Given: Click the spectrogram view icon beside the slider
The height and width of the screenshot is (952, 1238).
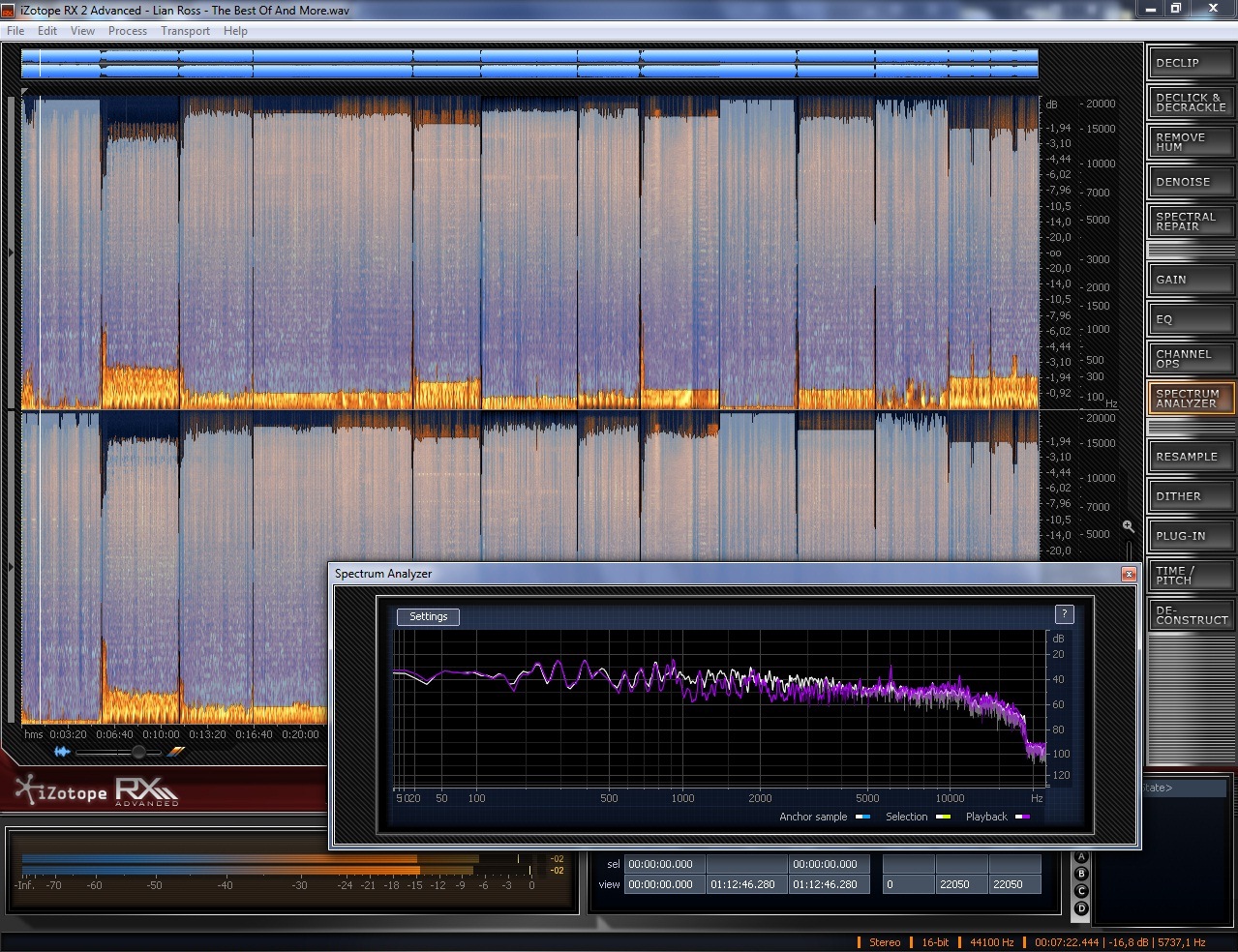Looking at the screenshot, I should 176,752.
